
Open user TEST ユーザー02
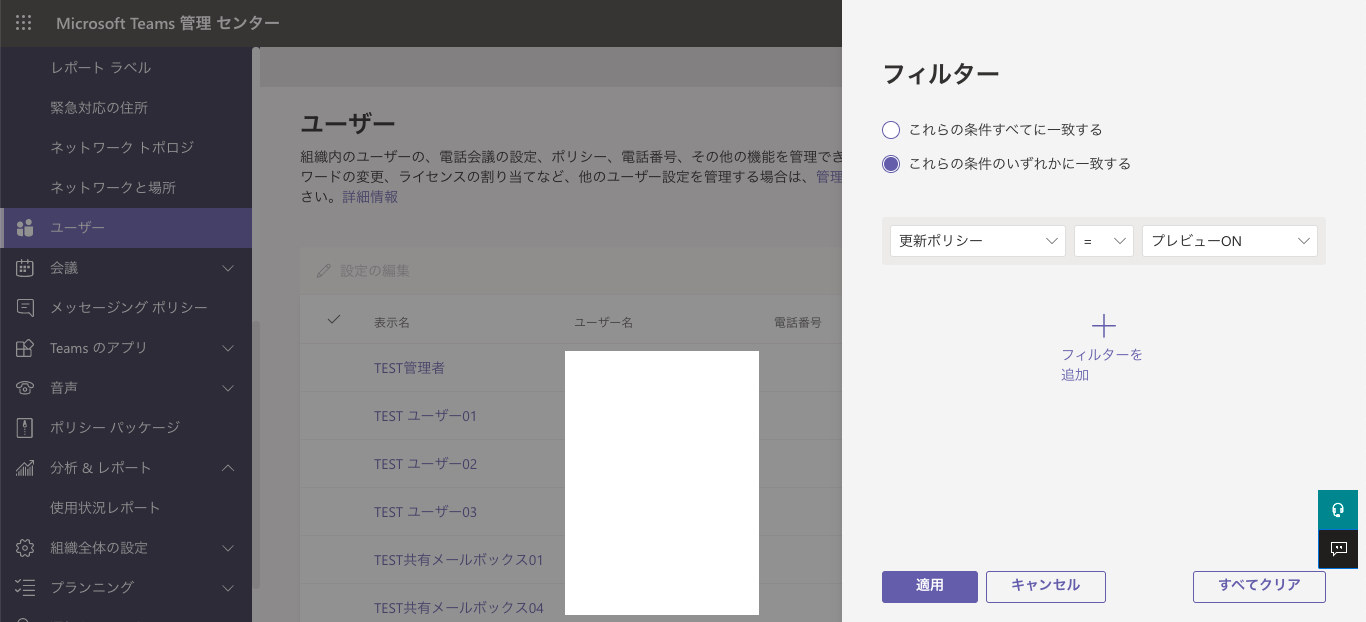point(425,464)
